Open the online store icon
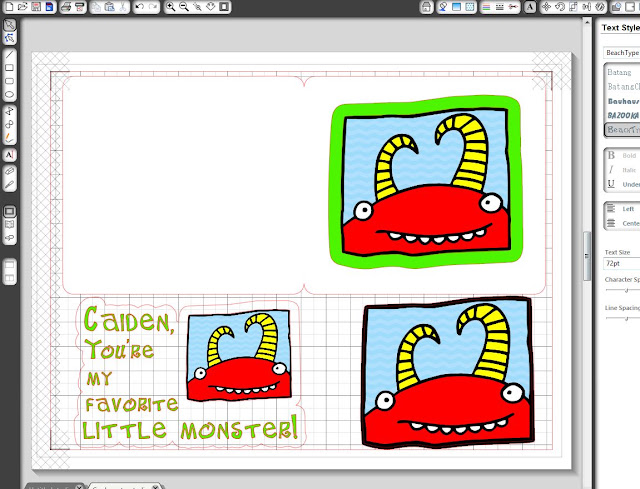 coord(9,238)
